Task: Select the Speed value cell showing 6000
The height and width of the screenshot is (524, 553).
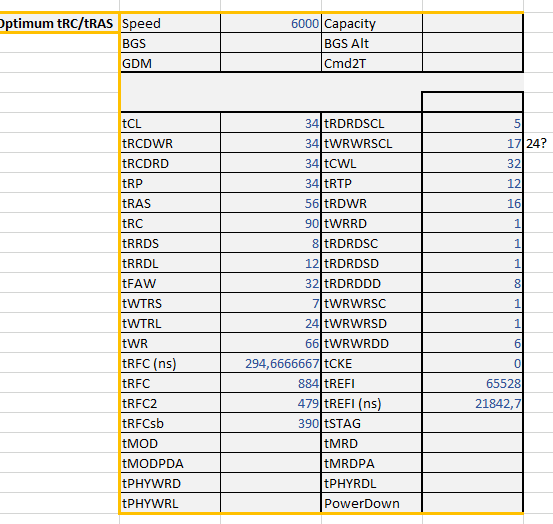Action: pos(271,23)
